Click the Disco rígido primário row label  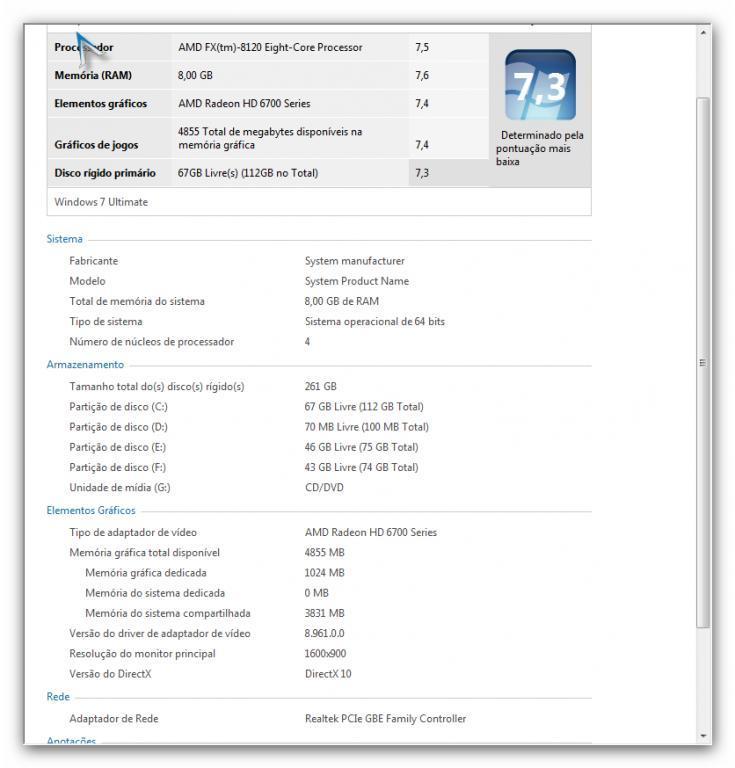click(x=105, y=173)
